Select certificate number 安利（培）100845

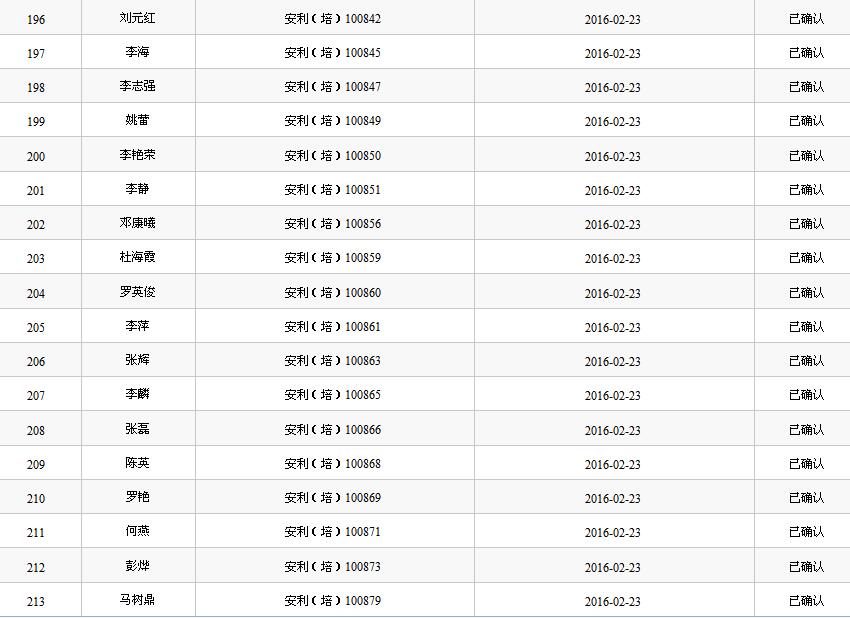(x=332, y=53)
